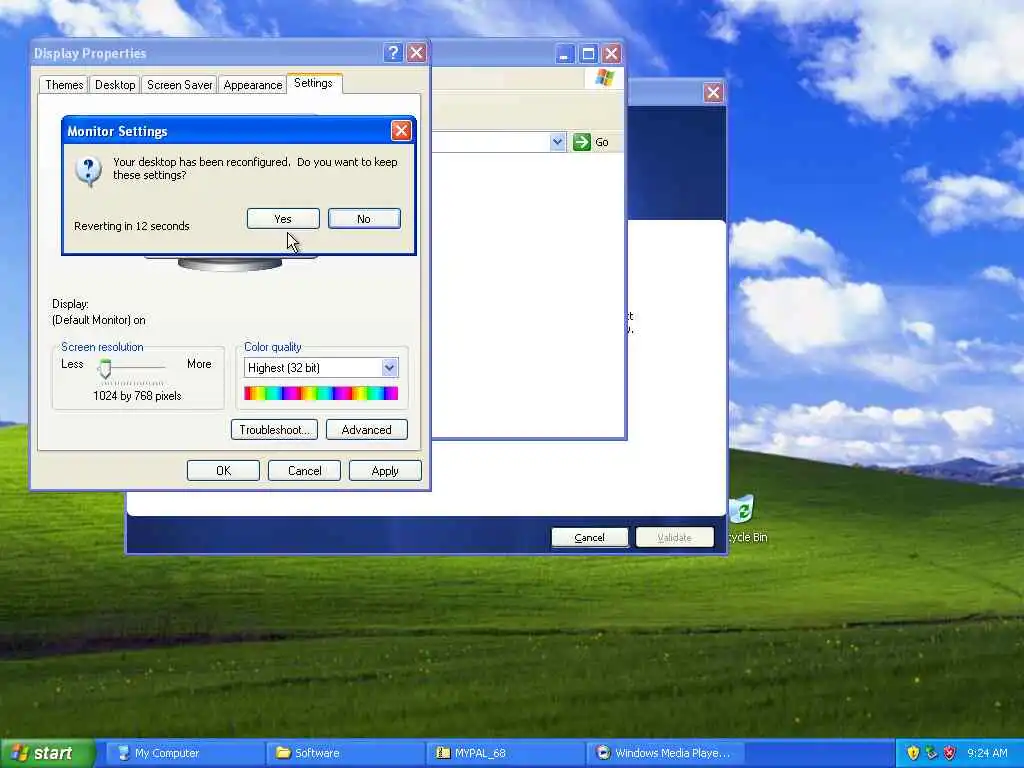Switch to Windows Media Player taskbar button
1024x768 pixels.
click(667, 753)
